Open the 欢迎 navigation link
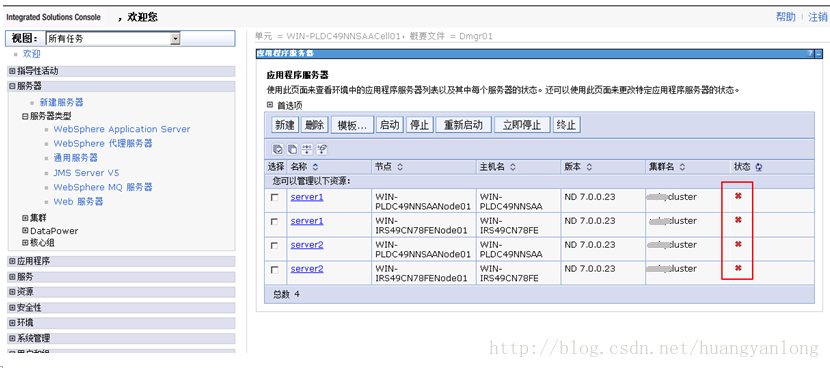 [x=31, y=54]
